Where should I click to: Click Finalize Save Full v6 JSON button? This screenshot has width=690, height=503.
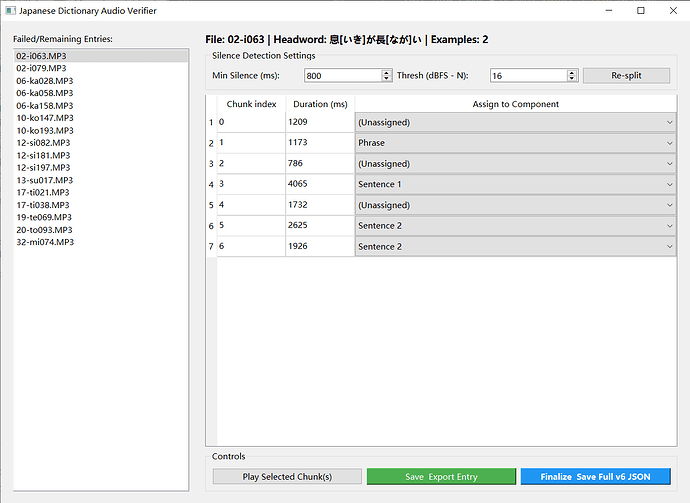point(595,477)
